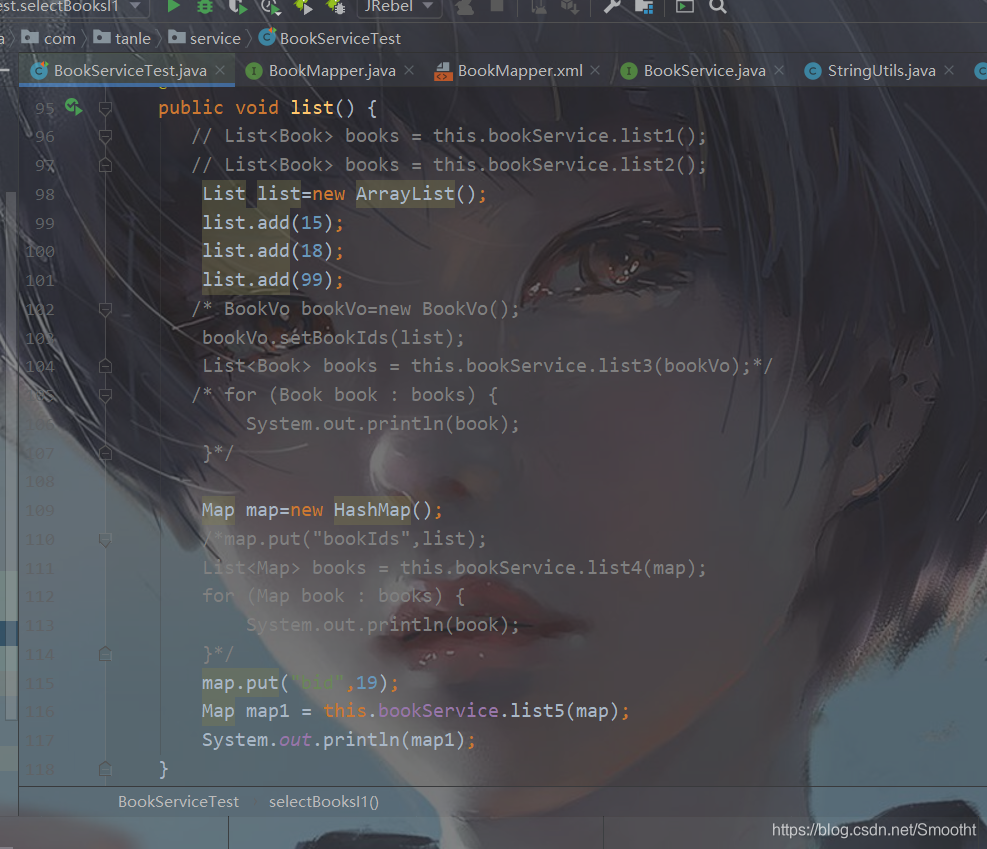The image size is (987, 849).
Task: Click 'System.out.println(map1);' on line 117
Action: pos(339,739)
